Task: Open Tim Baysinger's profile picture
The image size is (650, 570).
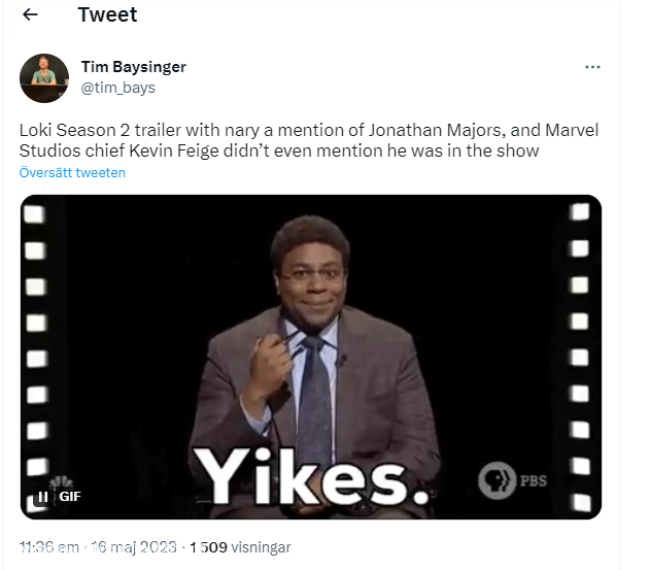Action: (44, 78)
